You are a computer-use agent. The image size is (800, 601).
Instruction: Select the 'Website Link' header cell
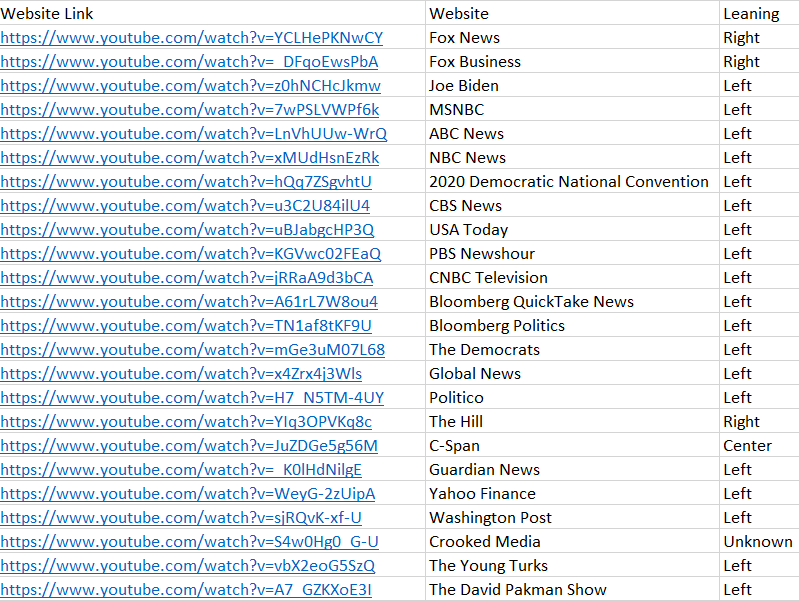[212, 13]
